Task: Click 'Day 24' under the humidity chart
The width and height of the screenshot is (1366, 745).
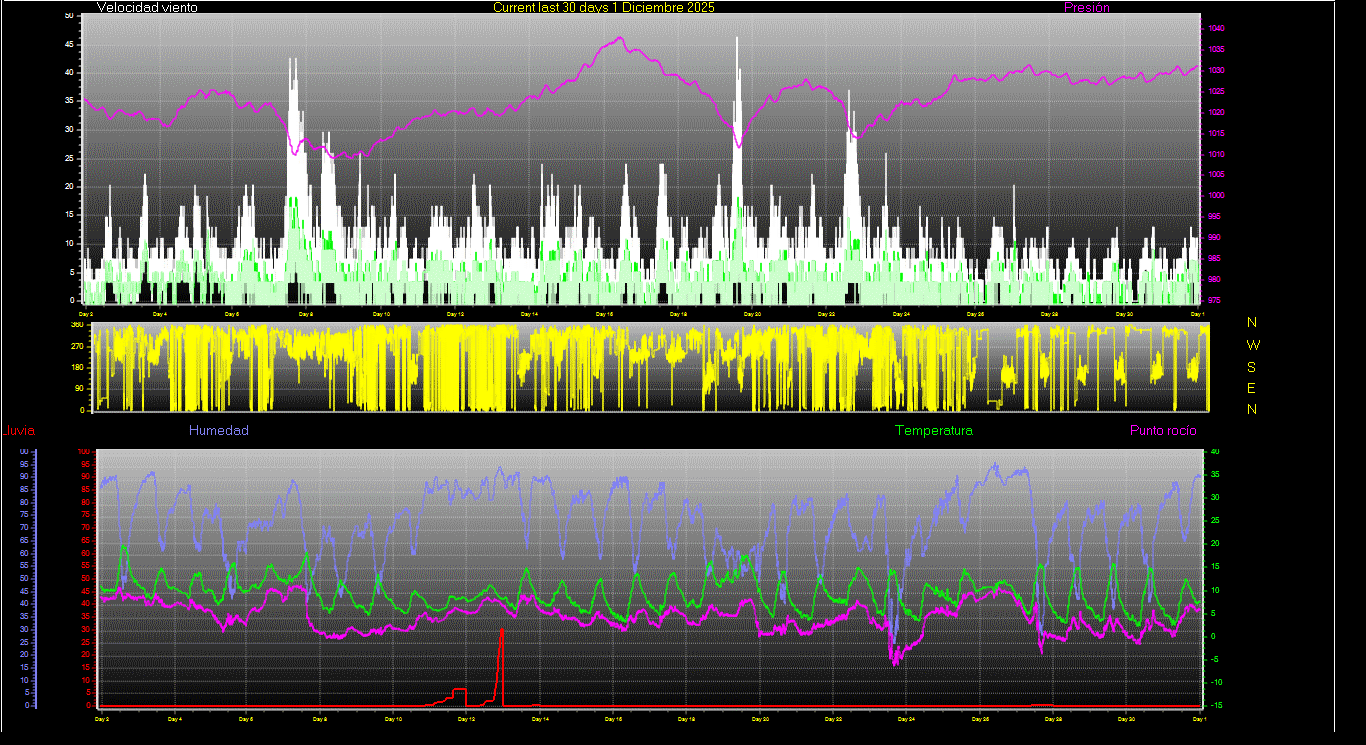Action: 907,719
